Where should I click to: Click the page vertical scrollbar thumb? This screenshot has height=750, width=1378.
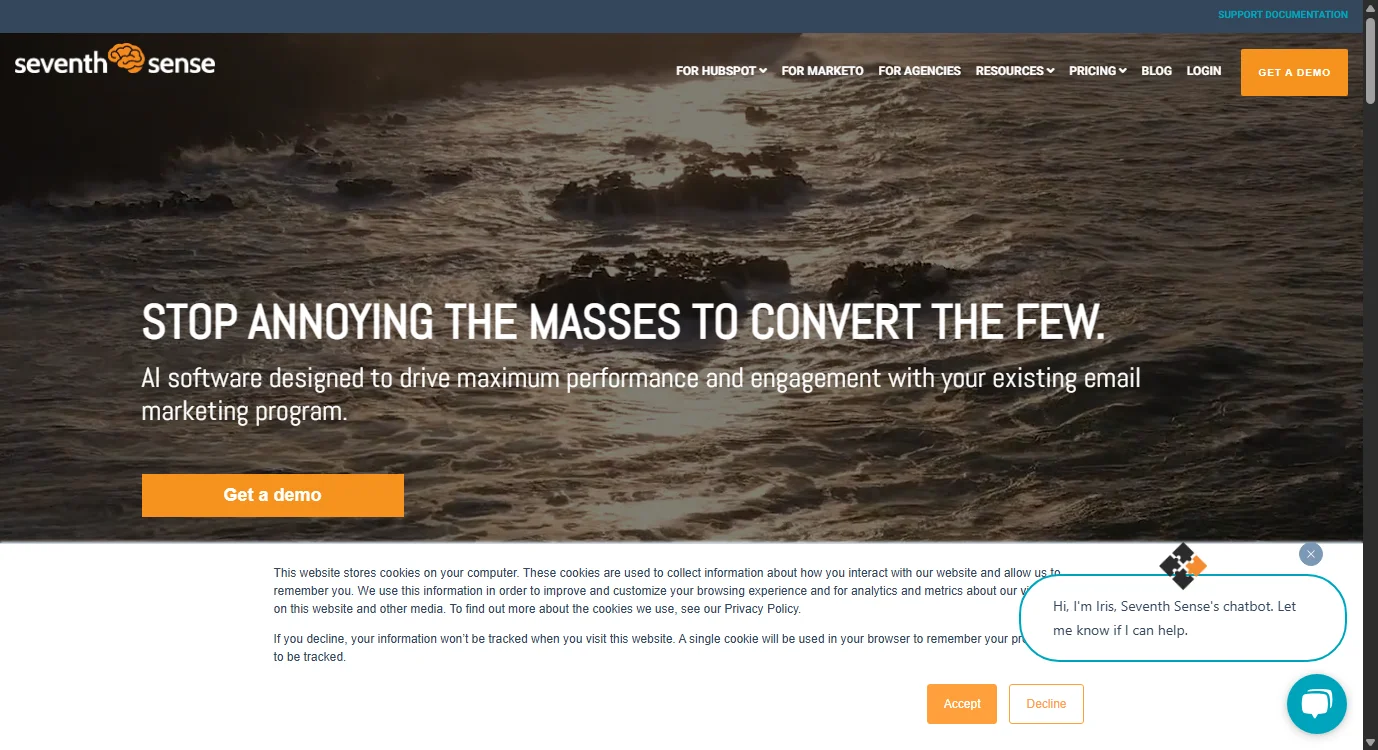coord(1370,59)
